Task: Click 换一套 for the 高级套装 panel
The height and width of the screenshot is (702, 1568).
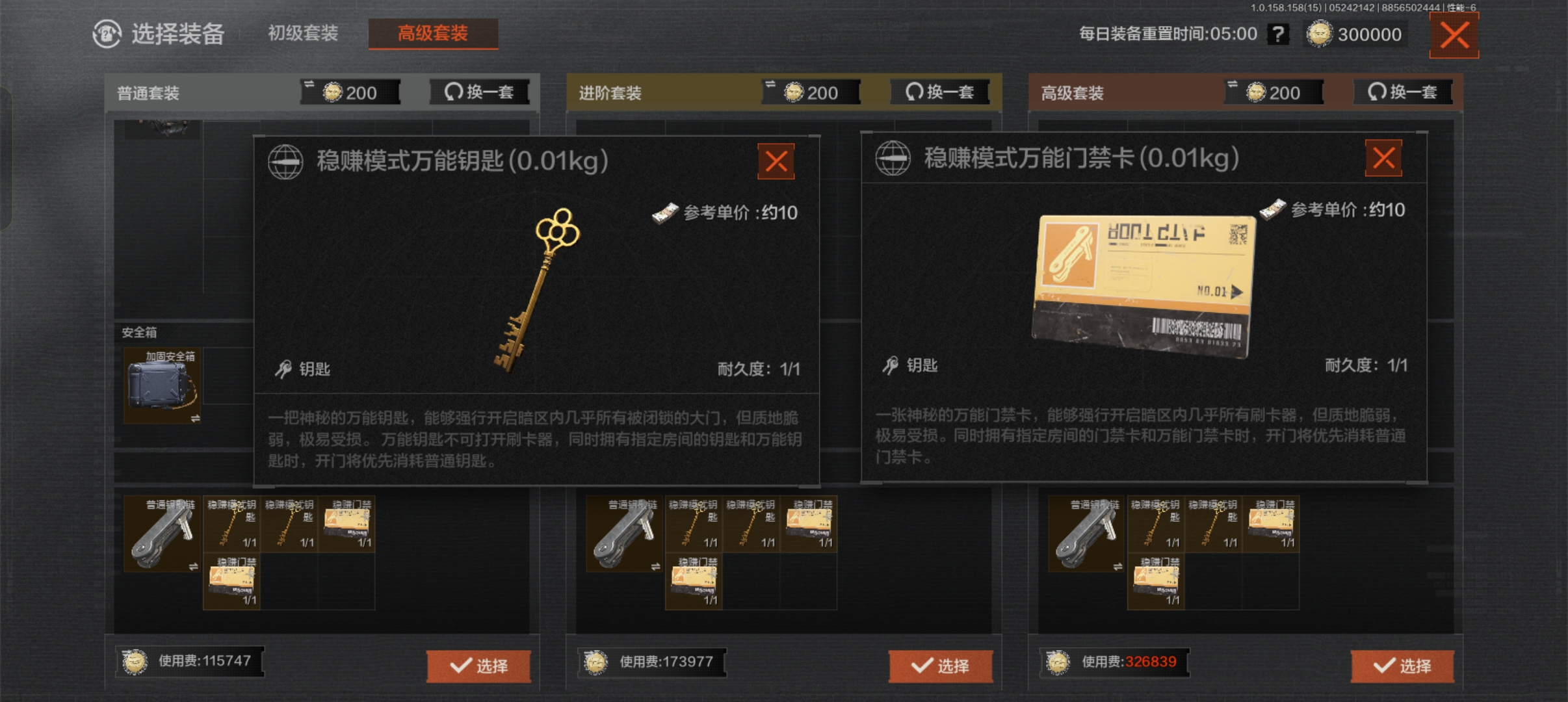Action: tap(1403, 92)
